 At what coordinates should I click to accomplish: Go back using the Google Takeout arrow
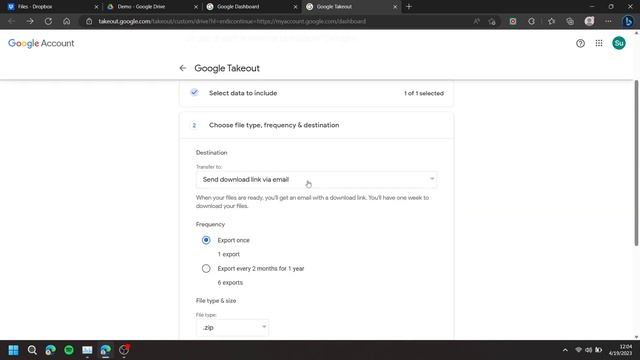coord(182,68)
